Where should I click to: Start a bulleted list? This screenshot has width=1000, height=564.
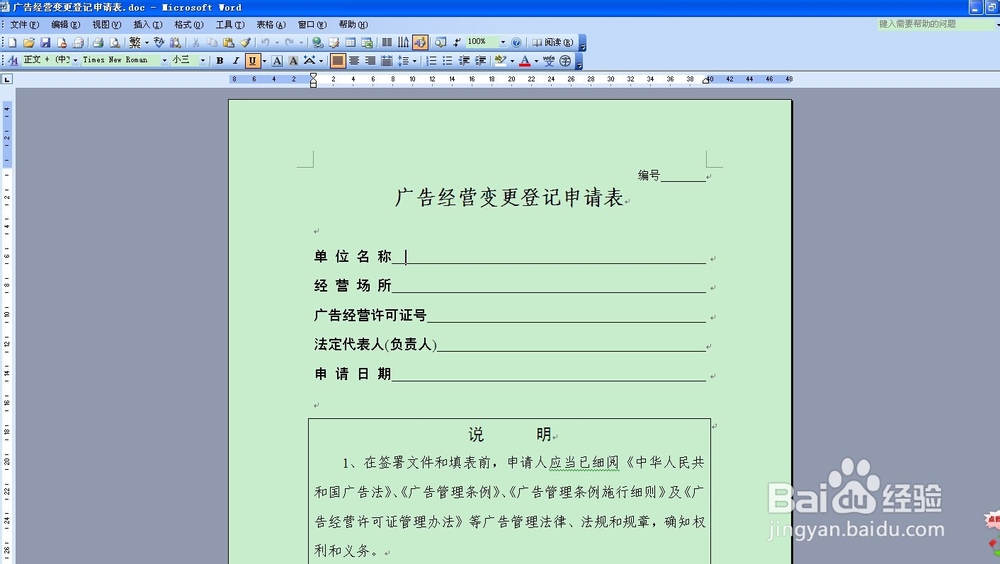coord(447,60)
